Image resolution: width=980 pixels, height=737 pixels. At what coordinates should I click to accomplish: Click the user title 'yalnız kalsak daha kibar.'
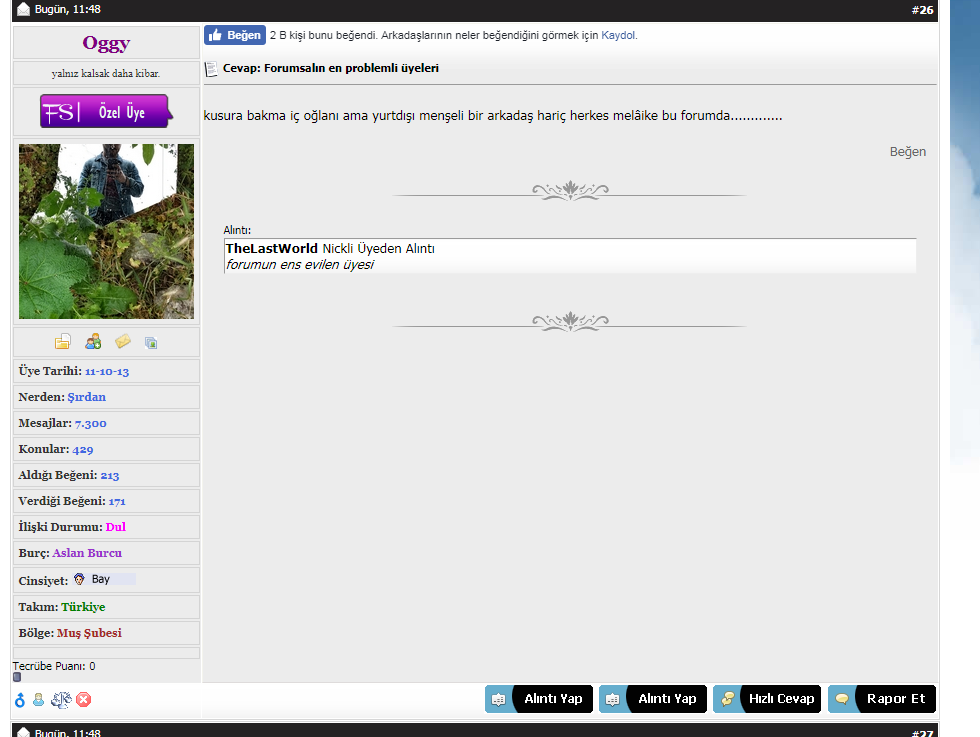coord(106,74)
